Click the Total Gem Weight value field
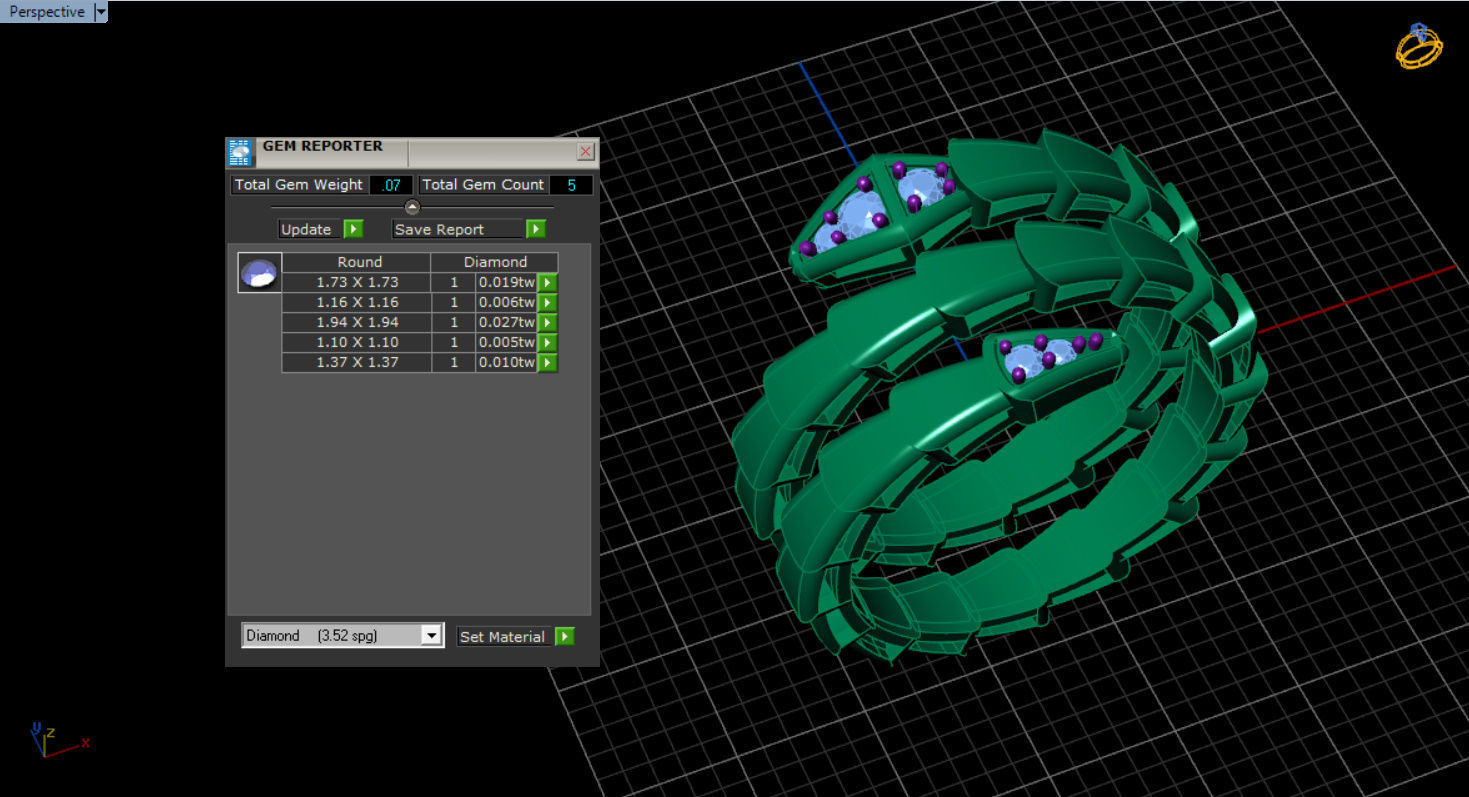Image resolution: width=1469 pixels, height=797 pixels. click(391, 185)
